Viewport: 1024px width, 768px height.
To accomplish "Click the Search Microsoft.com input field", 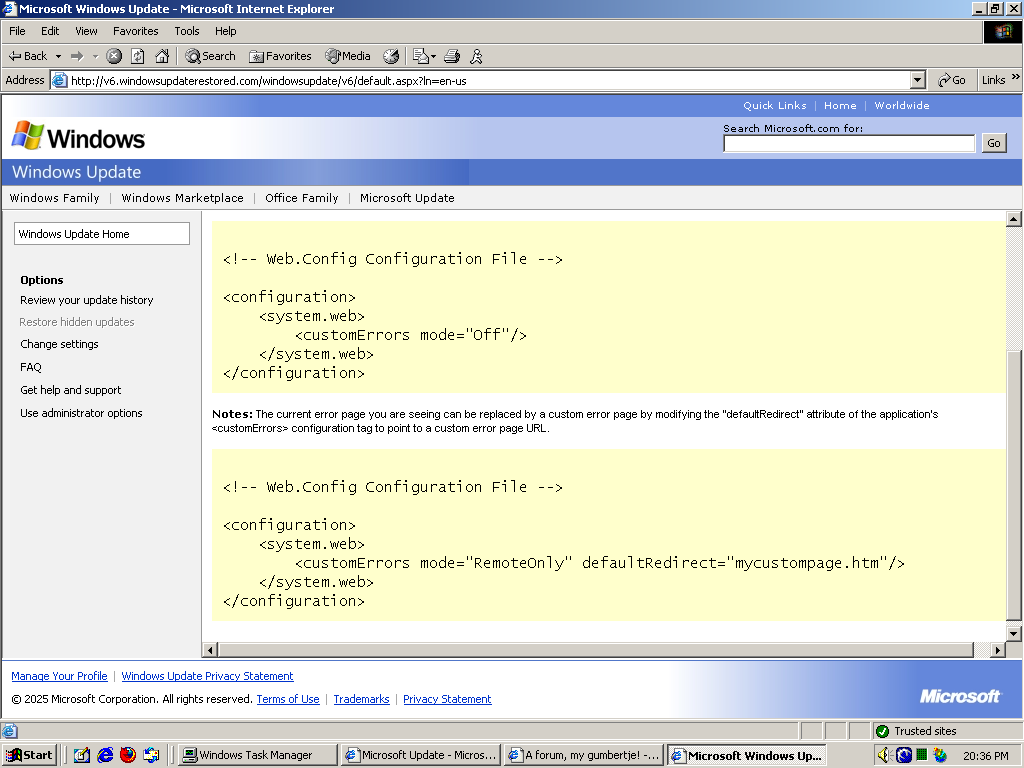I will 848,143.
